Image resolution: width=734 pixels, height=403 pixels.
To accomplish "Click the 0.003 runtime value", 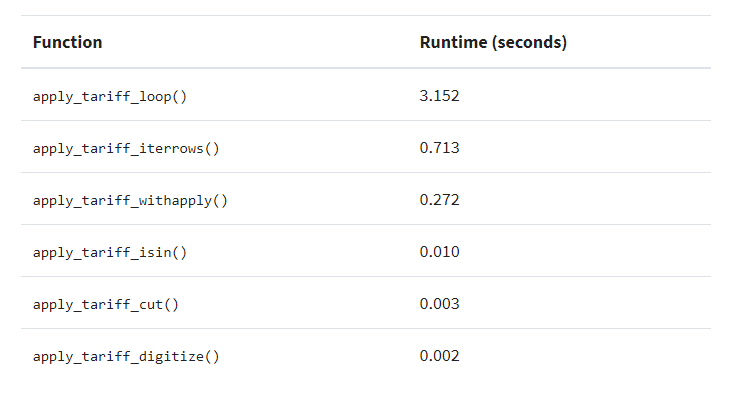I will click(x=439, y=304).
